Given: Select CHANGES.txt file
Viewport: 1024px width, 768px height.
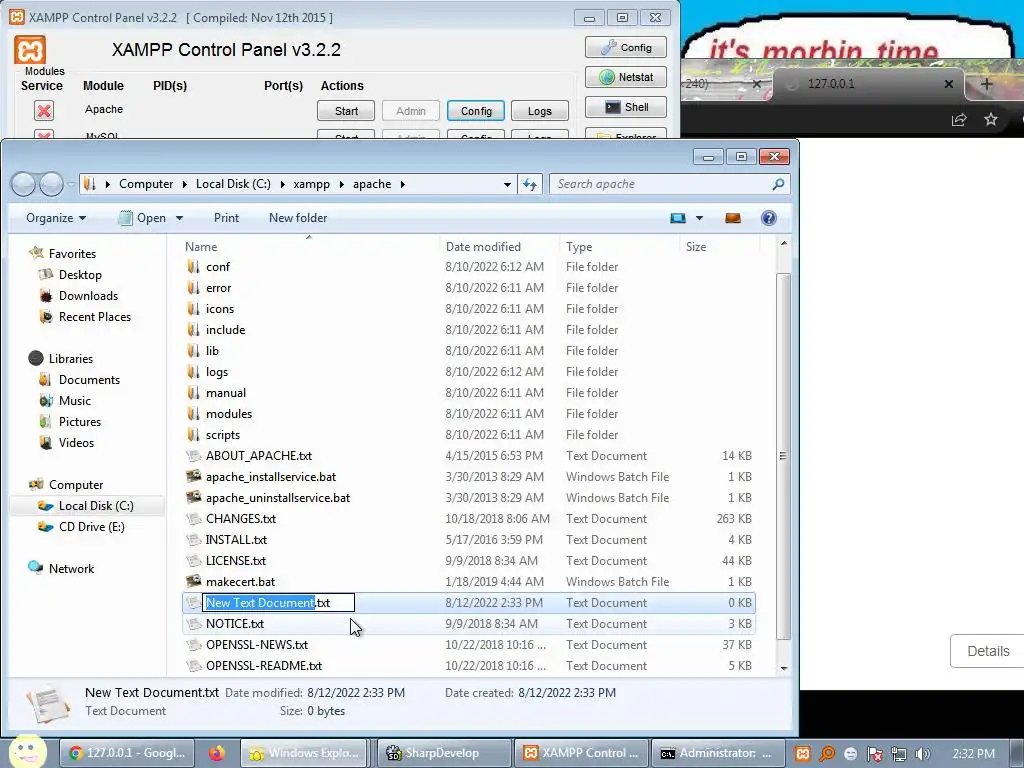Looking at the screenshot, I should (240, 519).
